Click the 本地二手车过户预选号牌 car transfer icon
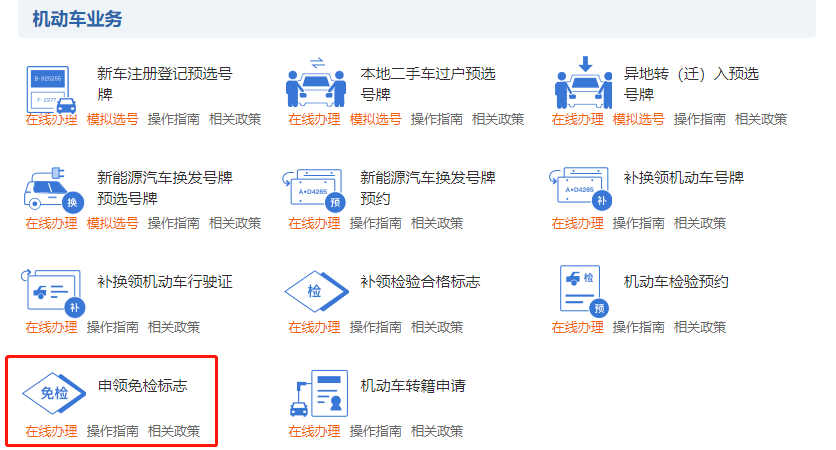The width and height of the screenshot is (836, 450). click(316, 83)
